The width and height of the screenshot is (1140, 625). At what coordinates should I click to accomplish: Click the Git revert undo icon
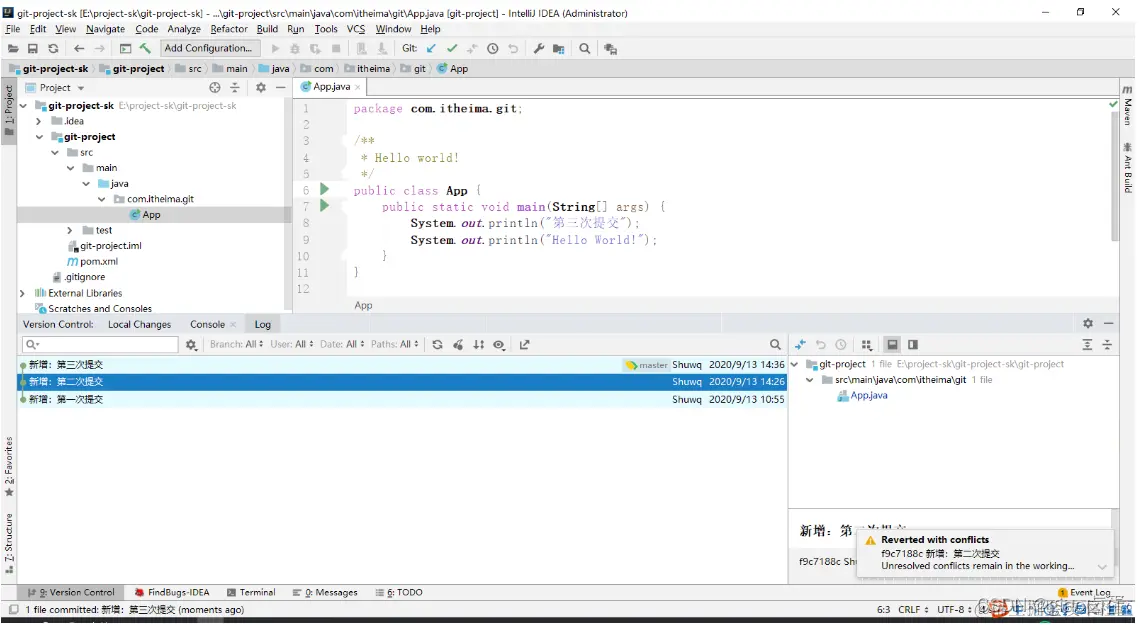point(513,49)
